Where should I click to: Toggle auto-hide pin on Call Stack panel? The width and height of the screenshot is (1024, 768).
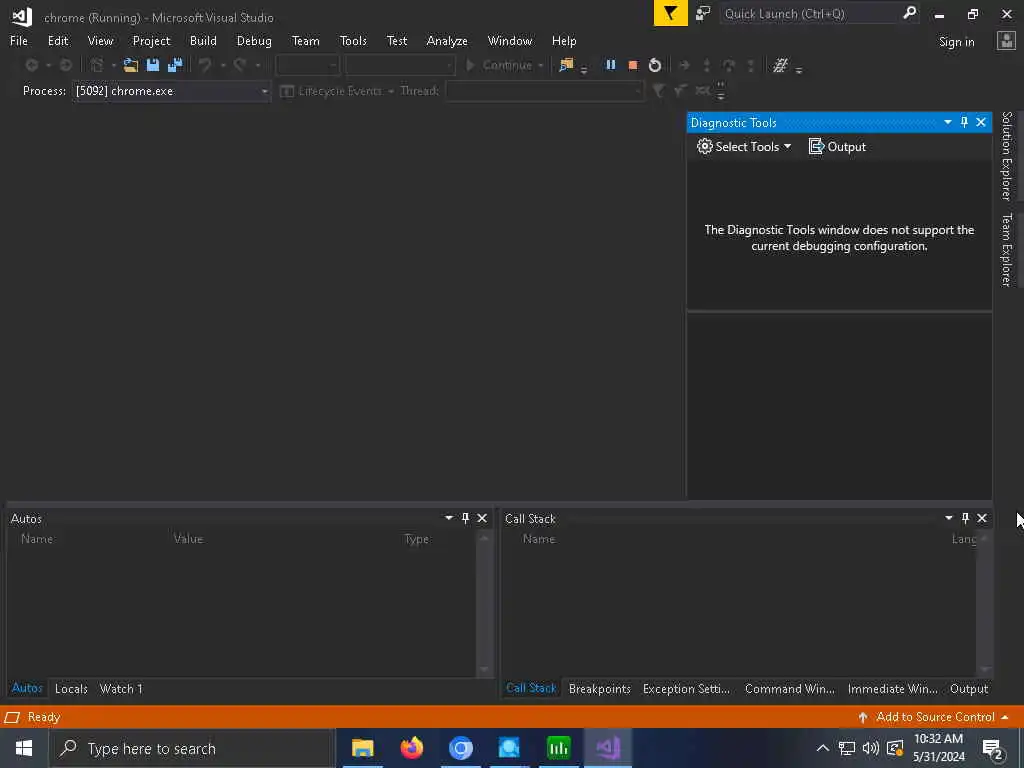[965, 518]
